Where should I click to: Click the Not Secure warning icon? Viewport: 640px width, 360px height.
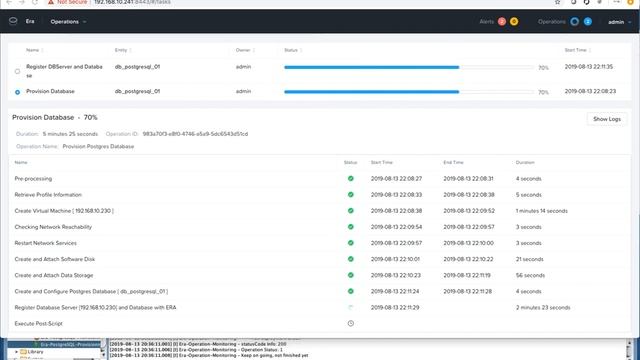click(x=51, y=2)
